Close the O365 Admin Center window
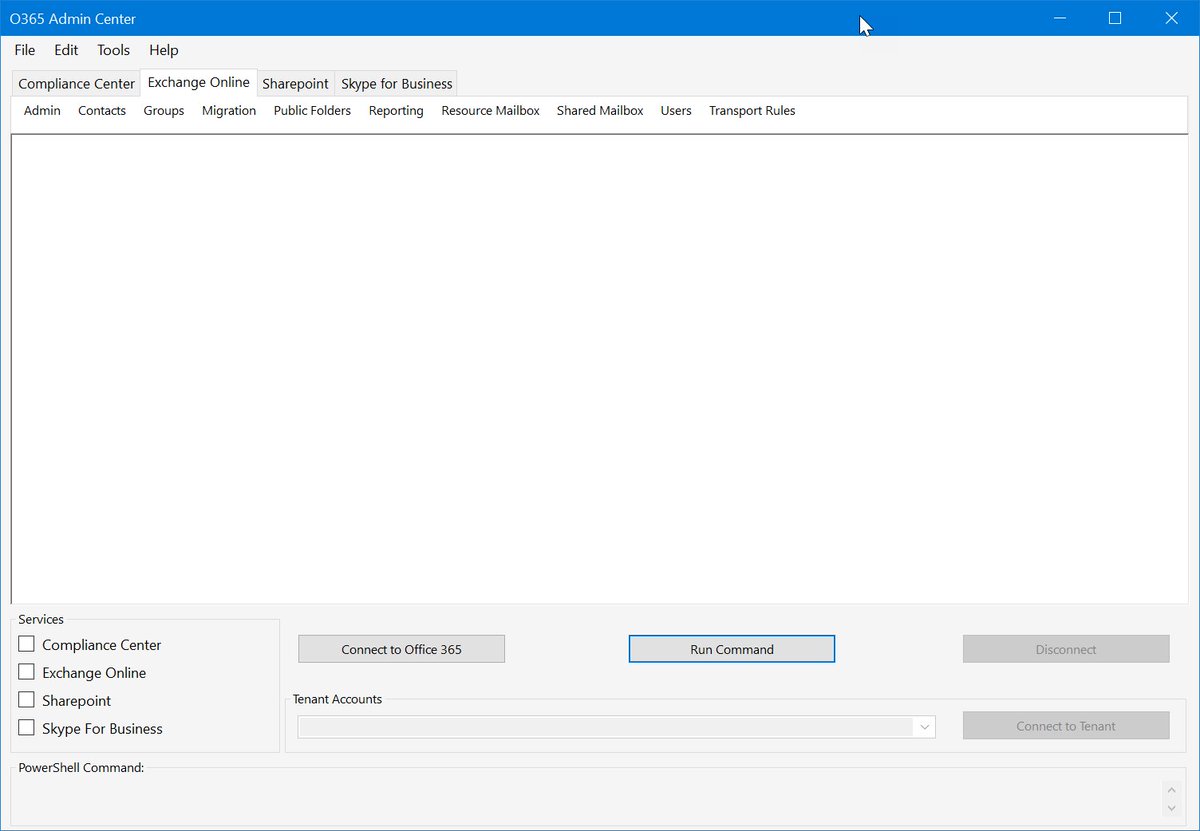Viewport: 1200px width, 831px height. coord(1171,18)
